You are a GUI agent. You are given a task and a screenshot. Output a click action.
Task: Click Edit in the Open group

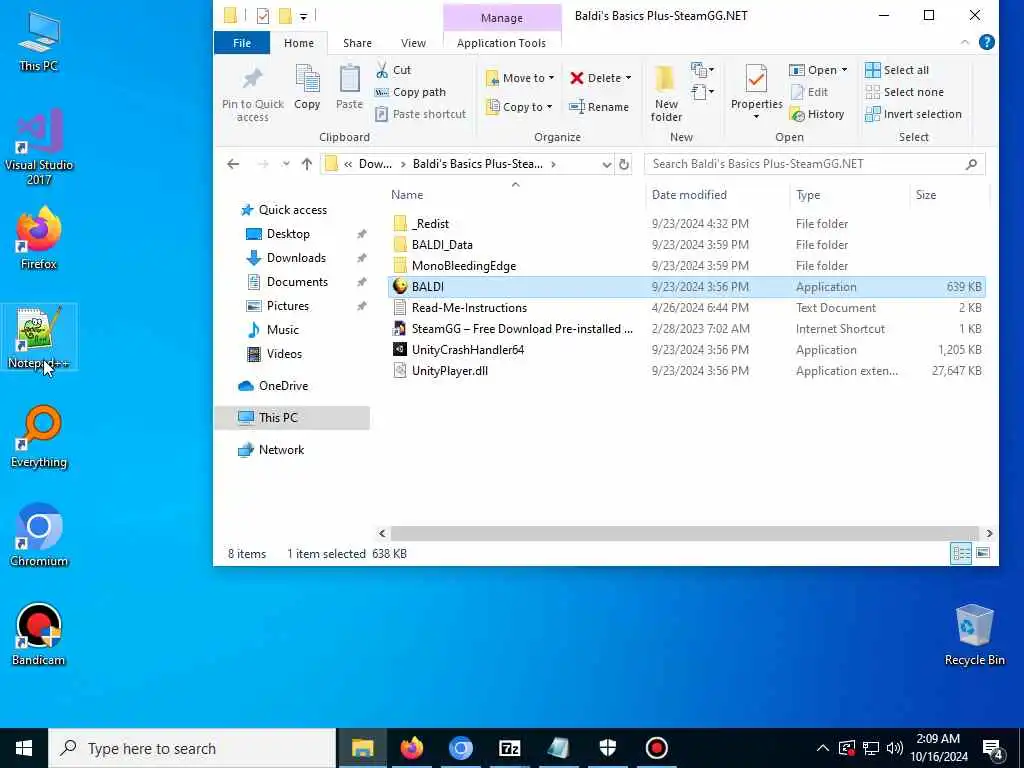click(x=809, y=92)
